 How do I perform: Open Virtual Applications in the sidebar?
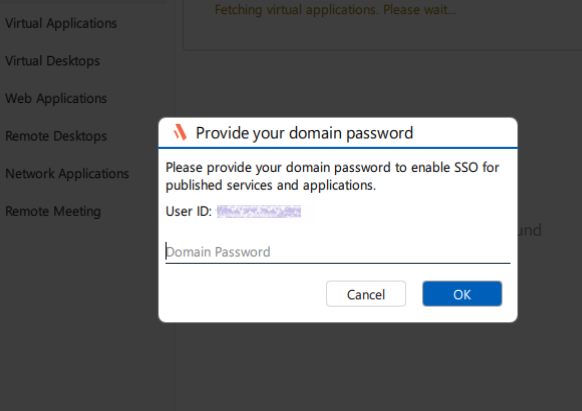61,23
